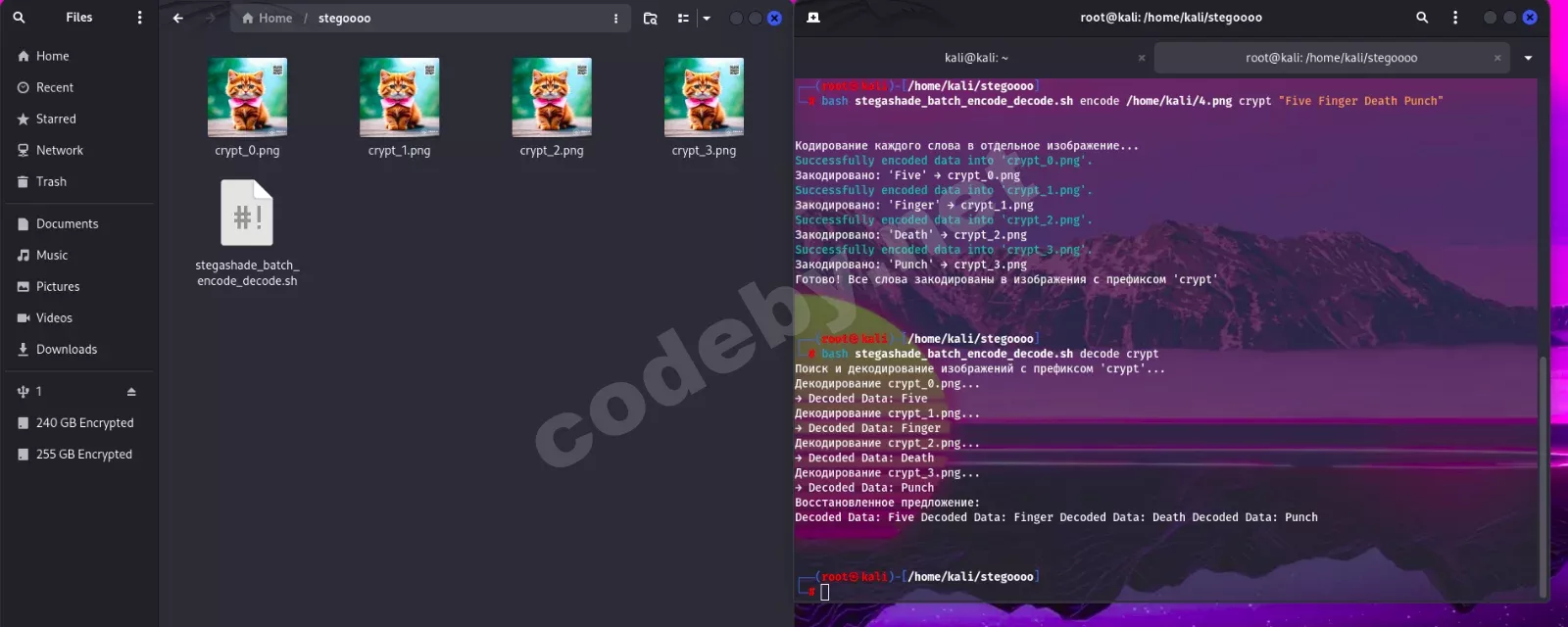Click the new tab icon in terminal

point(813,18)
